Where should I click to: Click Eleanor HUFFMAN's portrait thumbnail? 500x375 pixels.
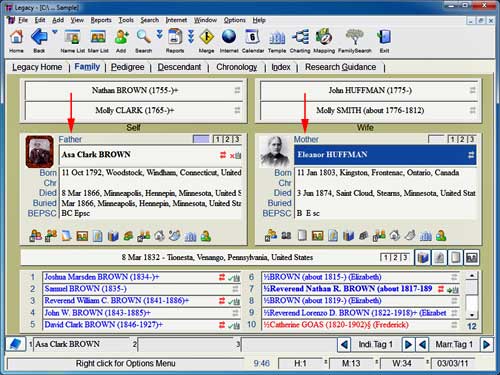(x=275, y=151)
